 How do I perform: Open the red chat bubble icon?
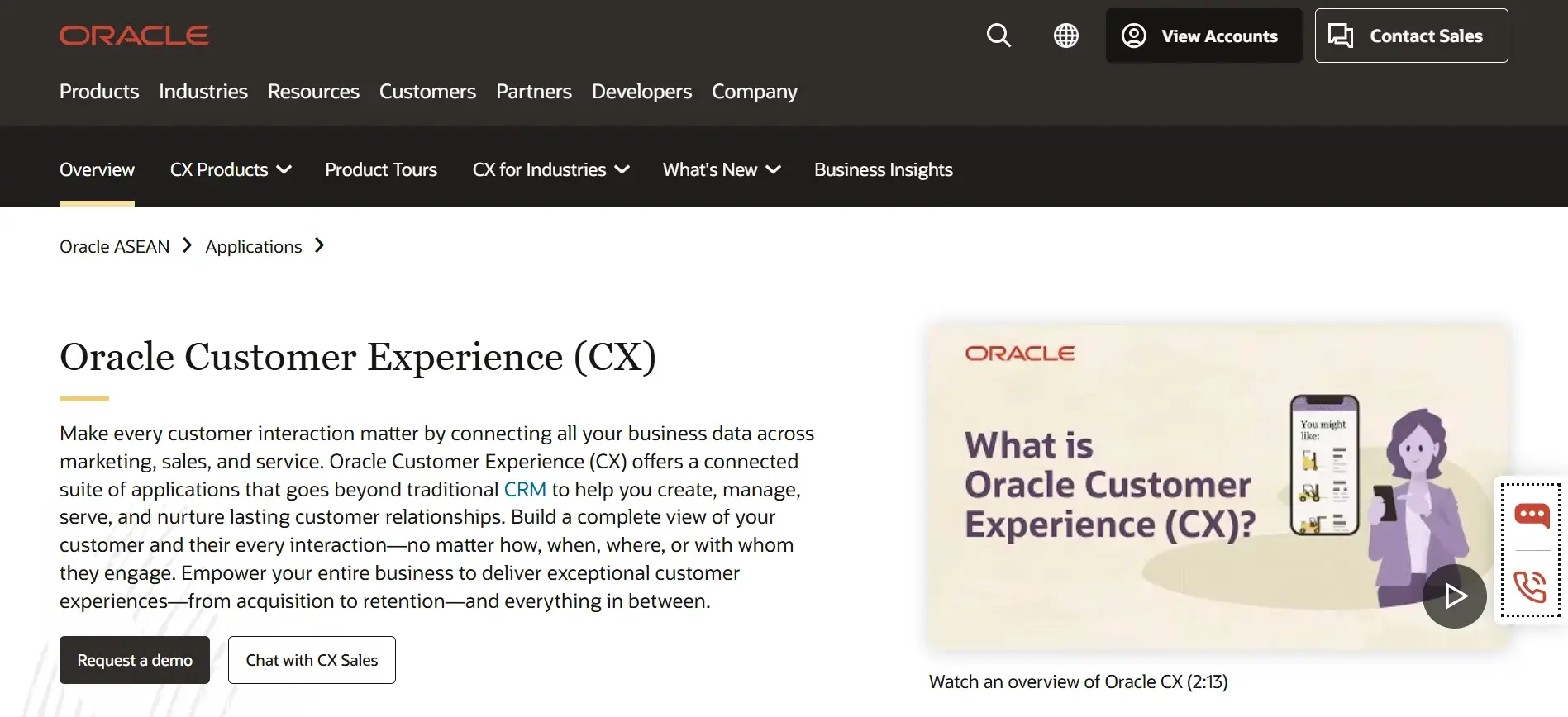click(1531, 516)
